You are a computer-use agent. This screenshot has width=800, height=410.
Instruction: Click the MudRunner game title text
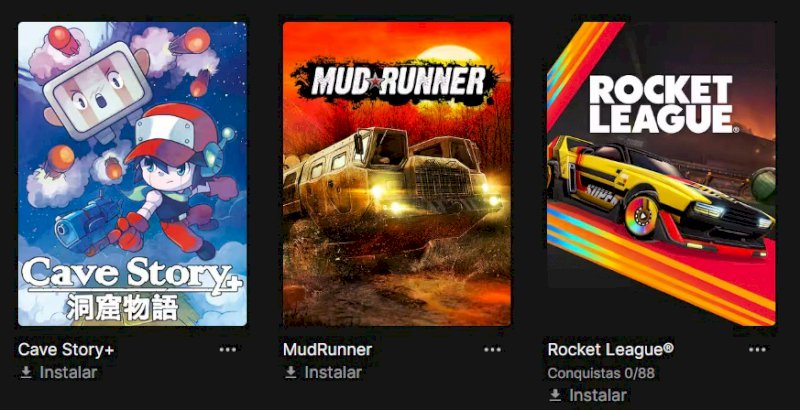tap(328, 350)
